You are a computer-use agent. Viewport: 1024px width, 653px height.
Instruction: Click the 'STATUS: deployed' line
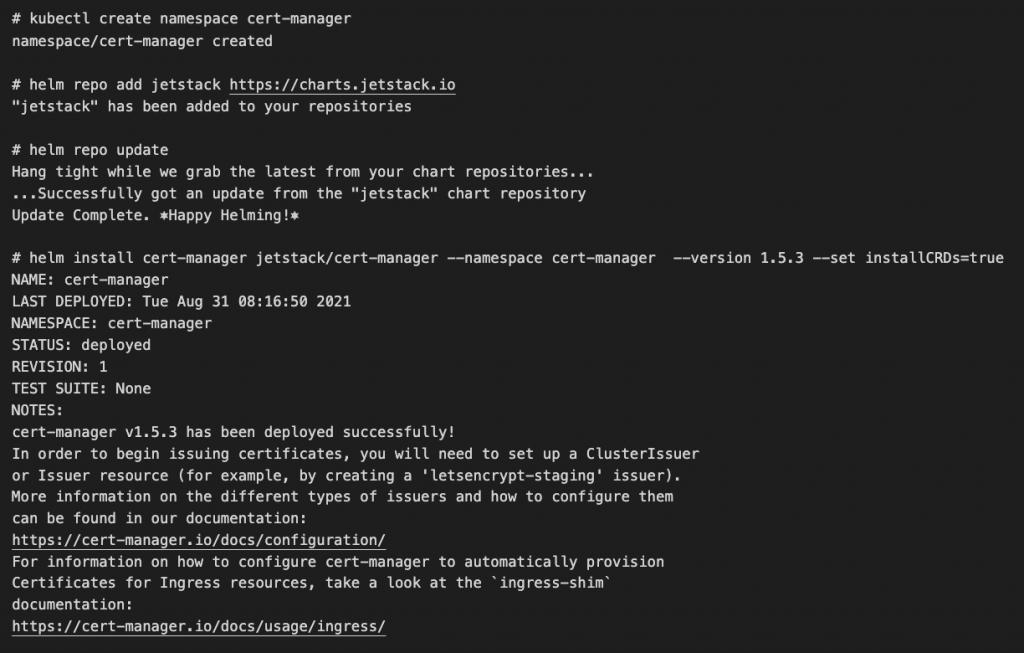point(81,345)
